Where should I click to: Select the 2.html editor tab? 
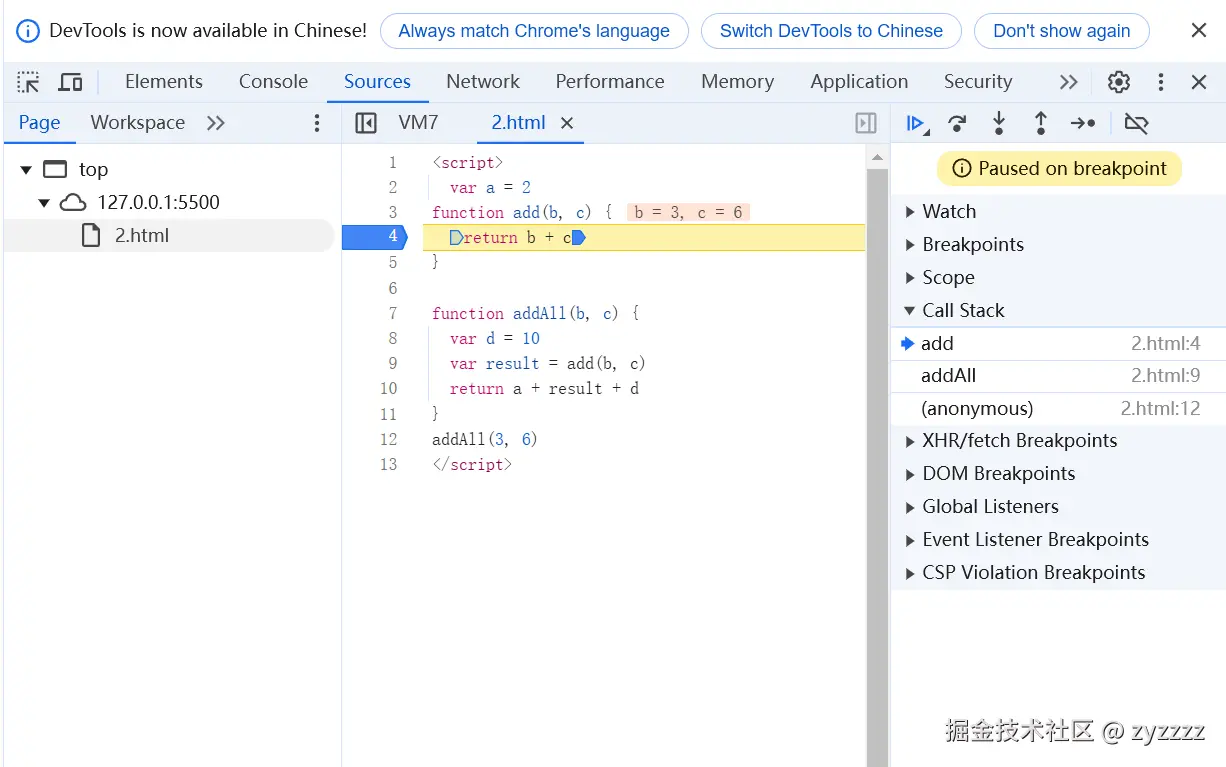[x=518, y=123]
